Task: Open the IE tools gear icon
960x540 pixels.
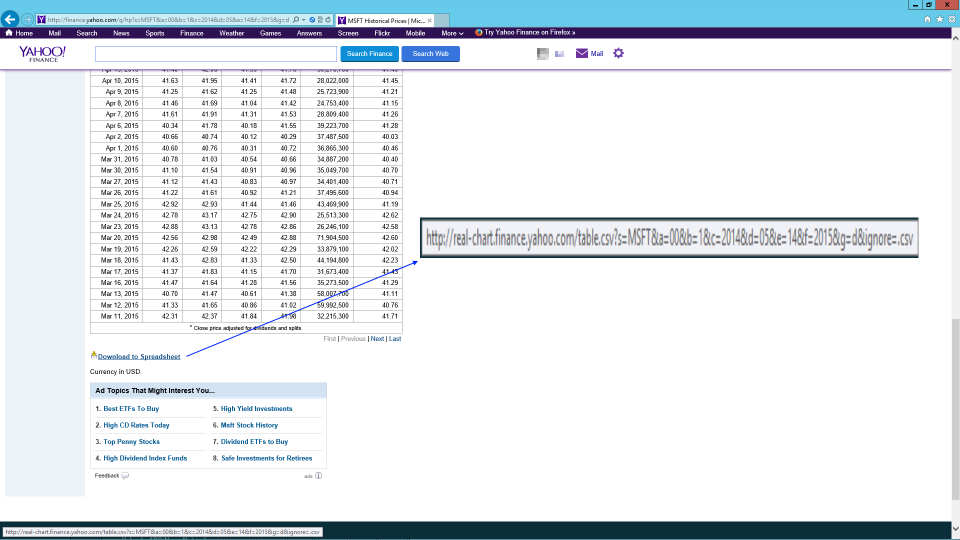Action: 951,20
